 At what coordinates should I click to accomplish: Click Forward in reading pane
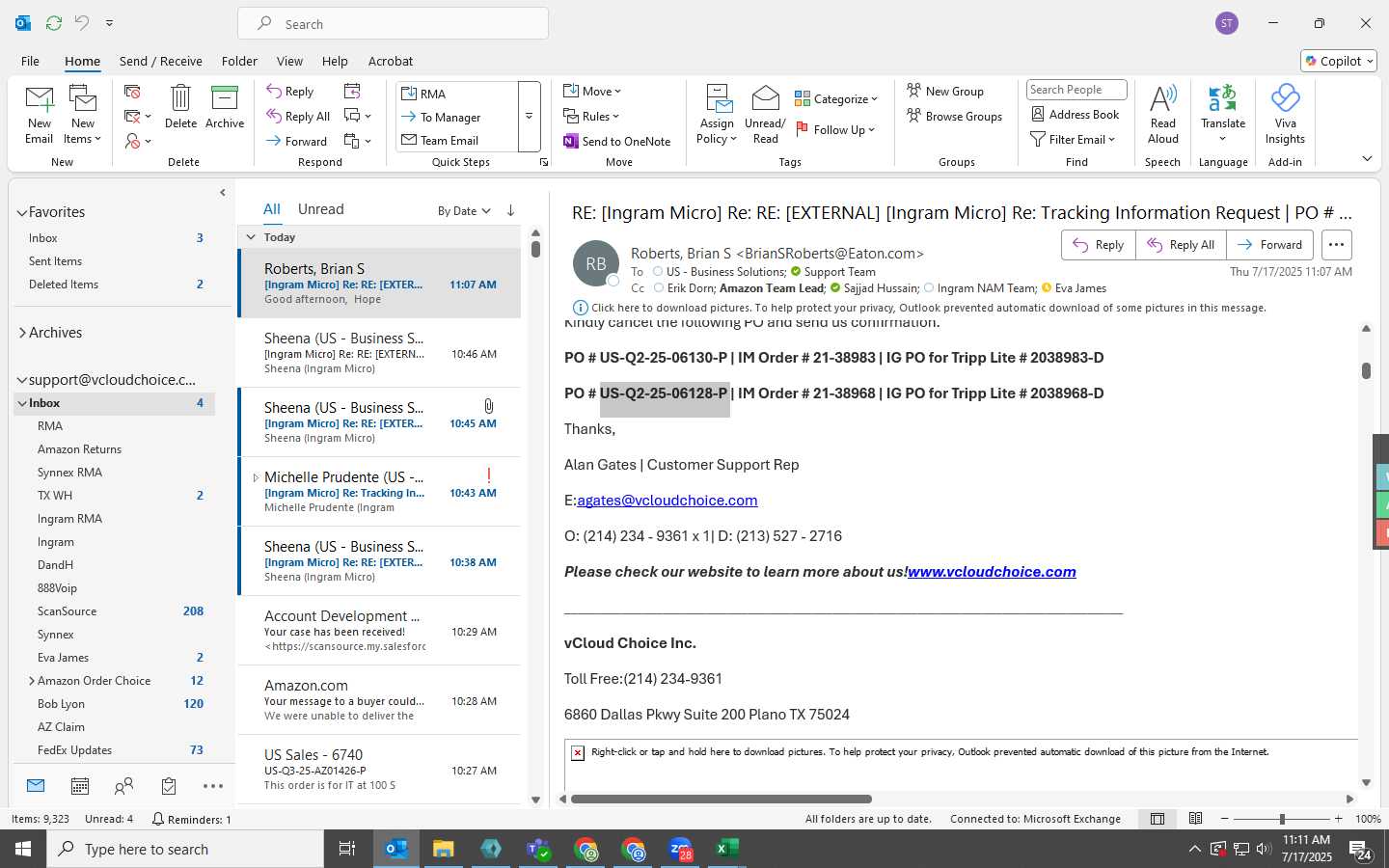(1269, 245)
